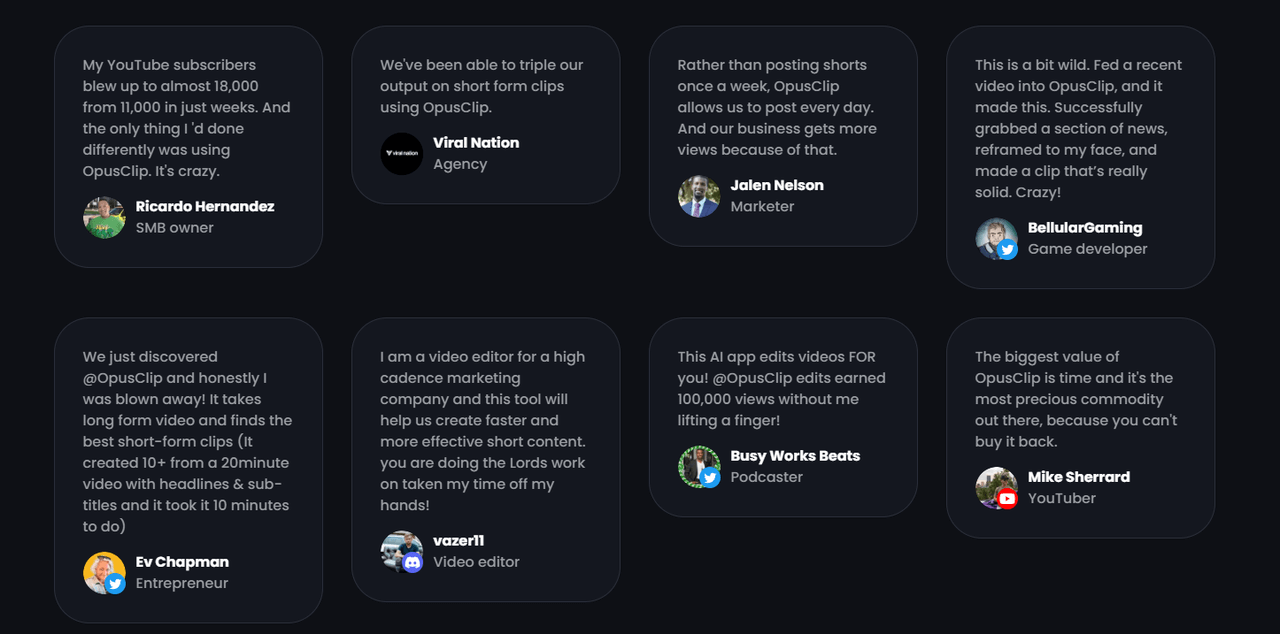Click the vazer11 username text
Viewport: 1280px width, 634px height.
458,540
